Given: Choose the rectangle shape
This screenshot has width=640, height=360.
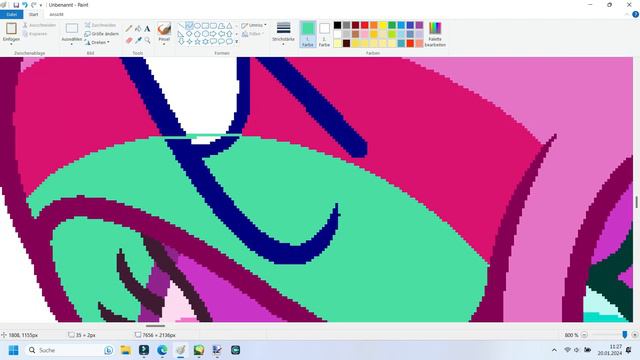Looking at the screenshot, I should coord(205,26).
